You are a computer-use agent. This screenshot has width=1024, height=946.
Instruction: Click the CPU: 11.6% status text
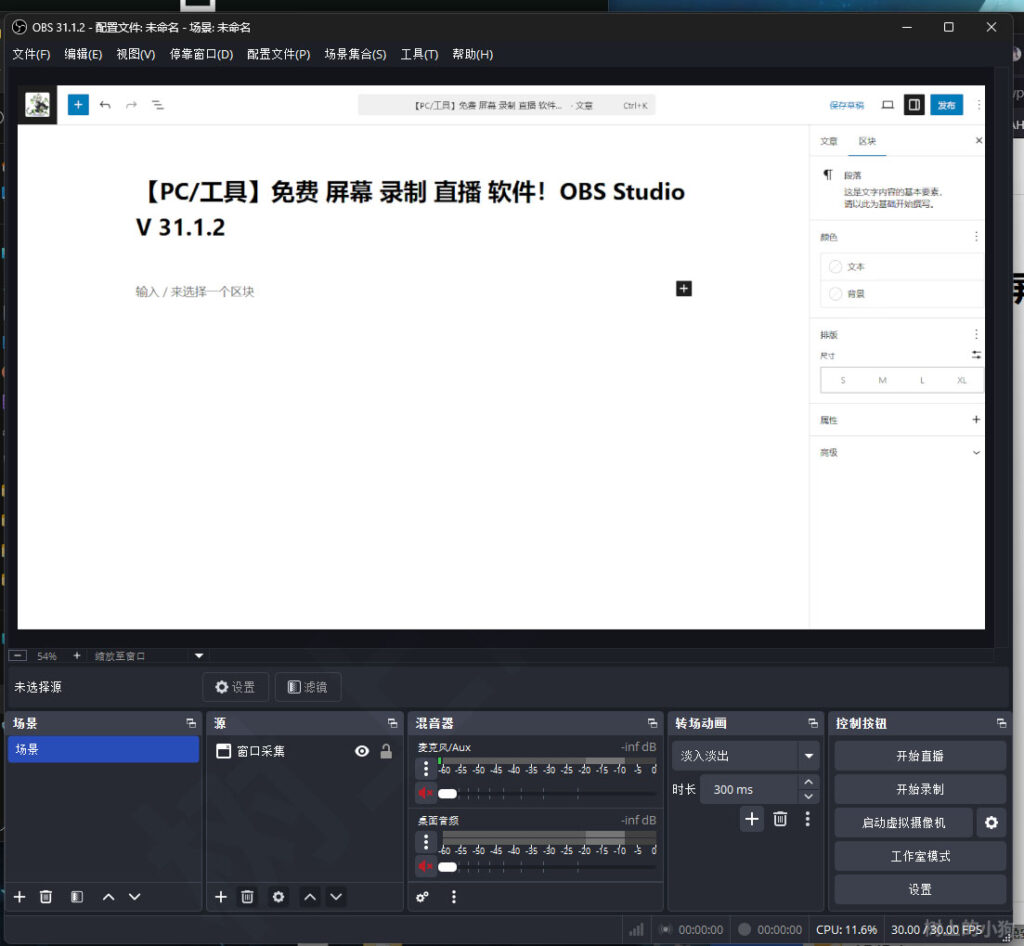846,930
